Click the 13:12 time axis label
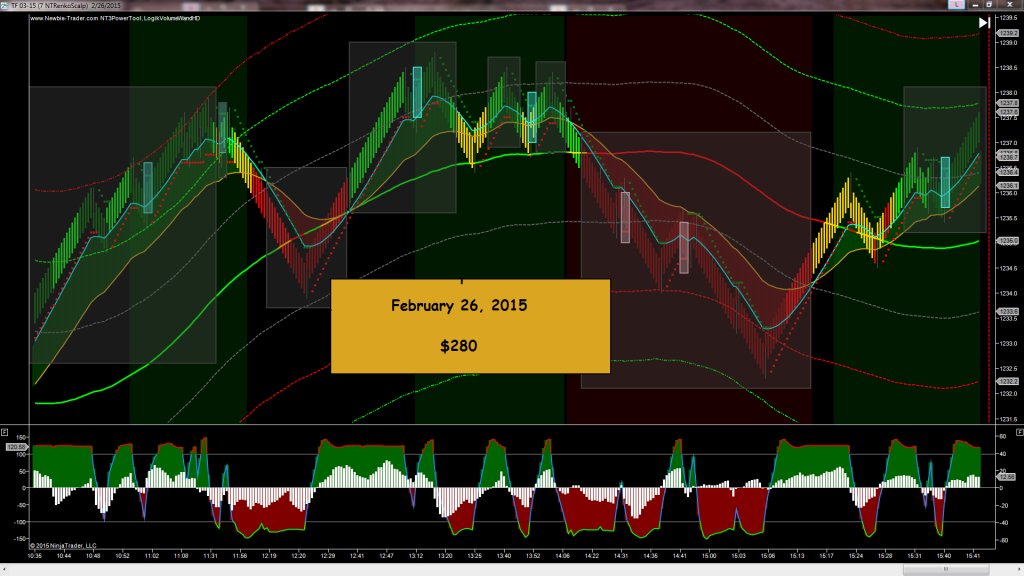The image size is (1024, 576). pos(416,556)
